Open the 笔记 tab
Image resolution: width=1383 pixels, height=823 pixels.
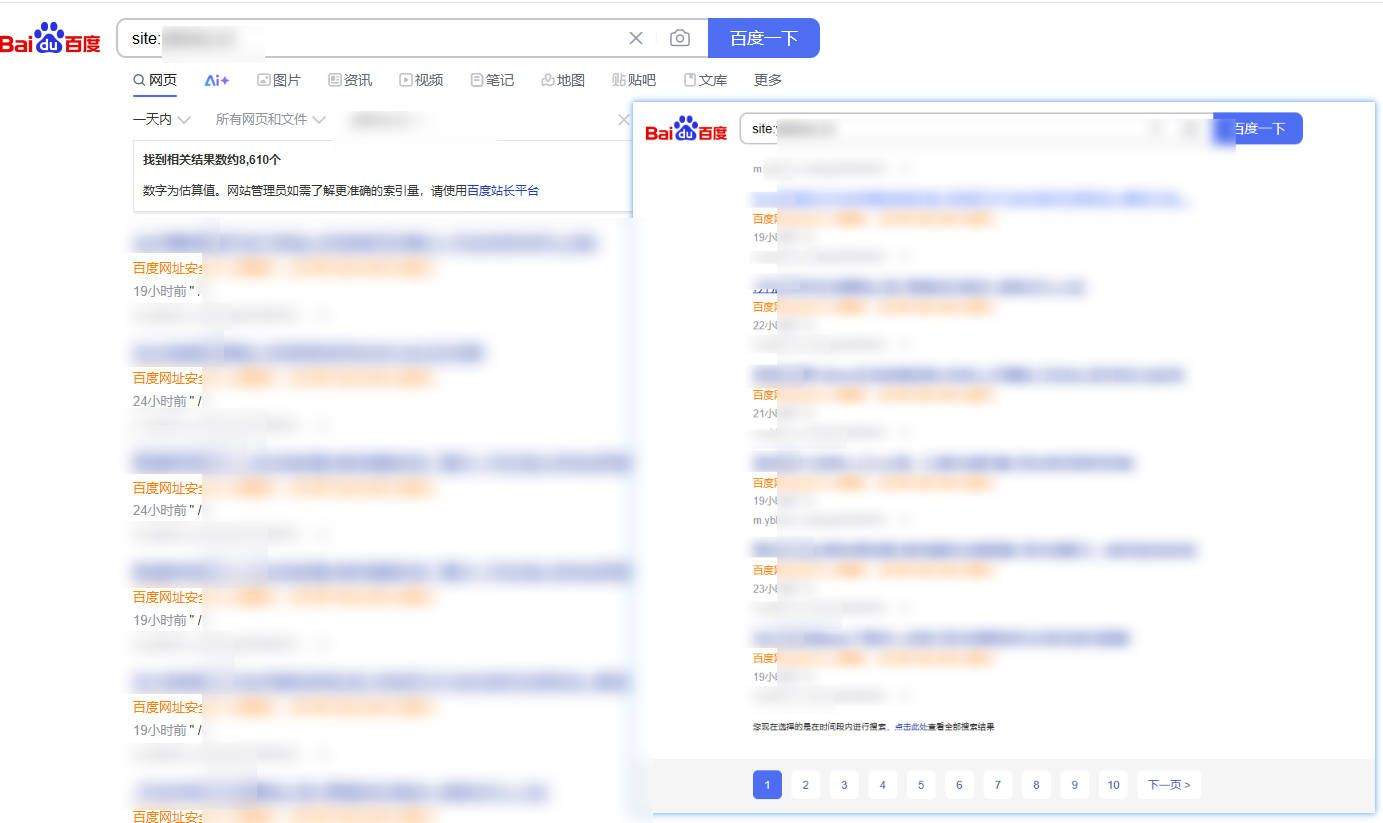492,80
